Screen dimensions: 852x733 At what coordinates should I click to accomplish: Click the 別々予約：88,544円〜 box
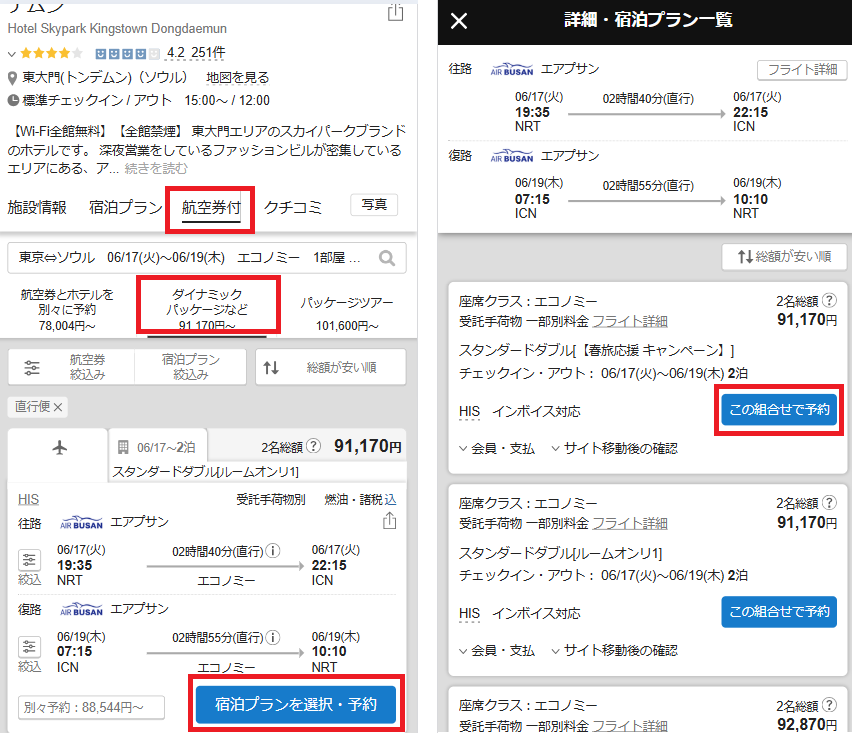pos(90,707)
